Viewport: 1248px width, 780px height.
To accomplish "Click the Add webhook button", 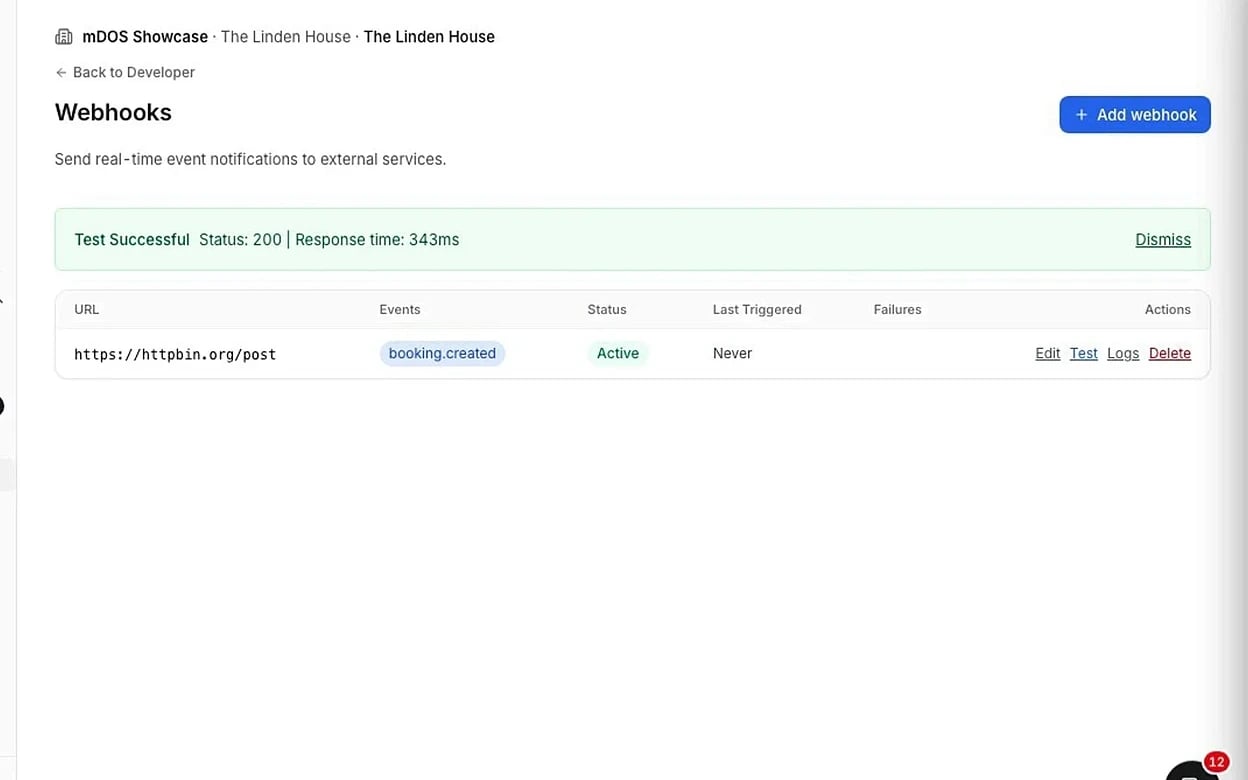I will tap(1135, 115).
